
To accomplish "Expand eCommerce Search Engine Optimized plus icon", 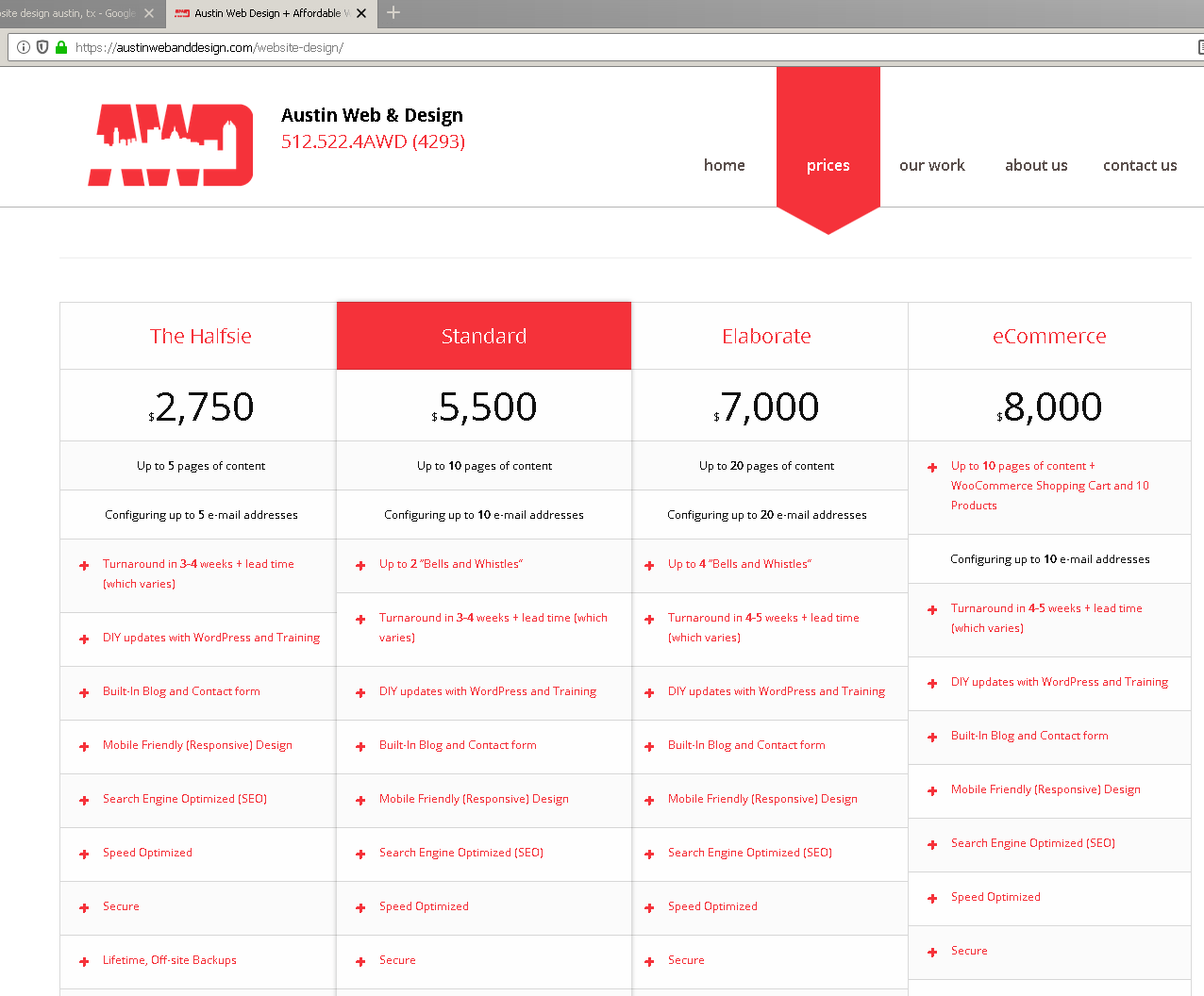I will point(932,844).
